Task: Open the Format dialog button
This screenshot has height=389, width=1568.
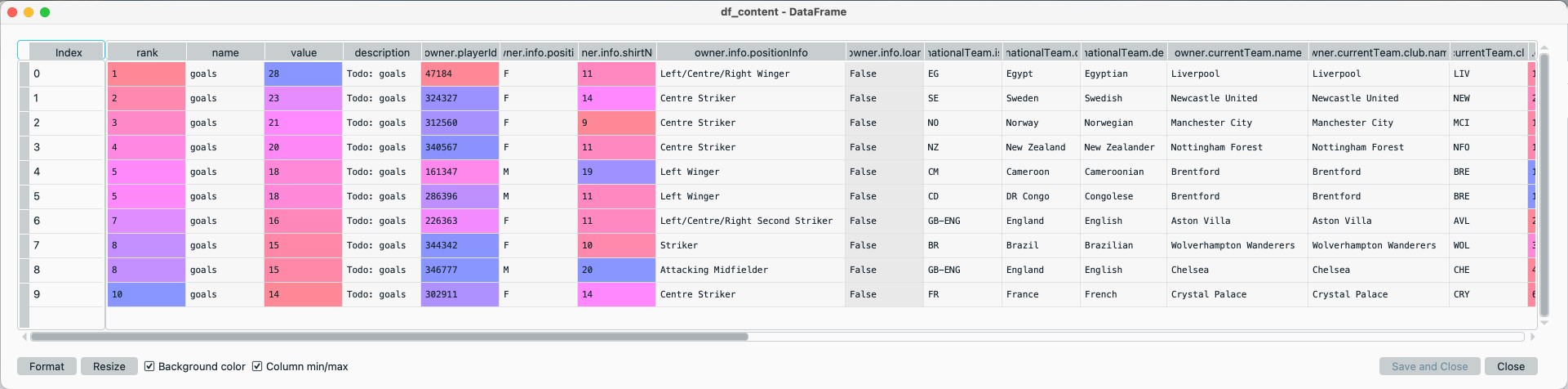Action: point(47,366)
